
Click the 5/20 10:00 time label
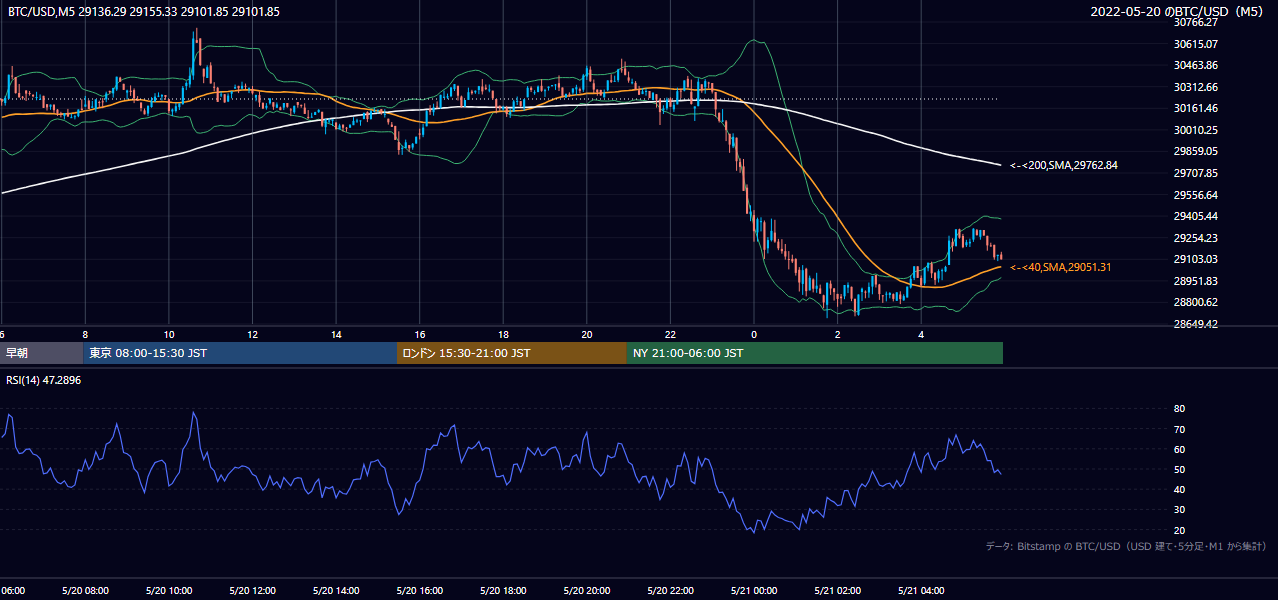tap(167, 591)
